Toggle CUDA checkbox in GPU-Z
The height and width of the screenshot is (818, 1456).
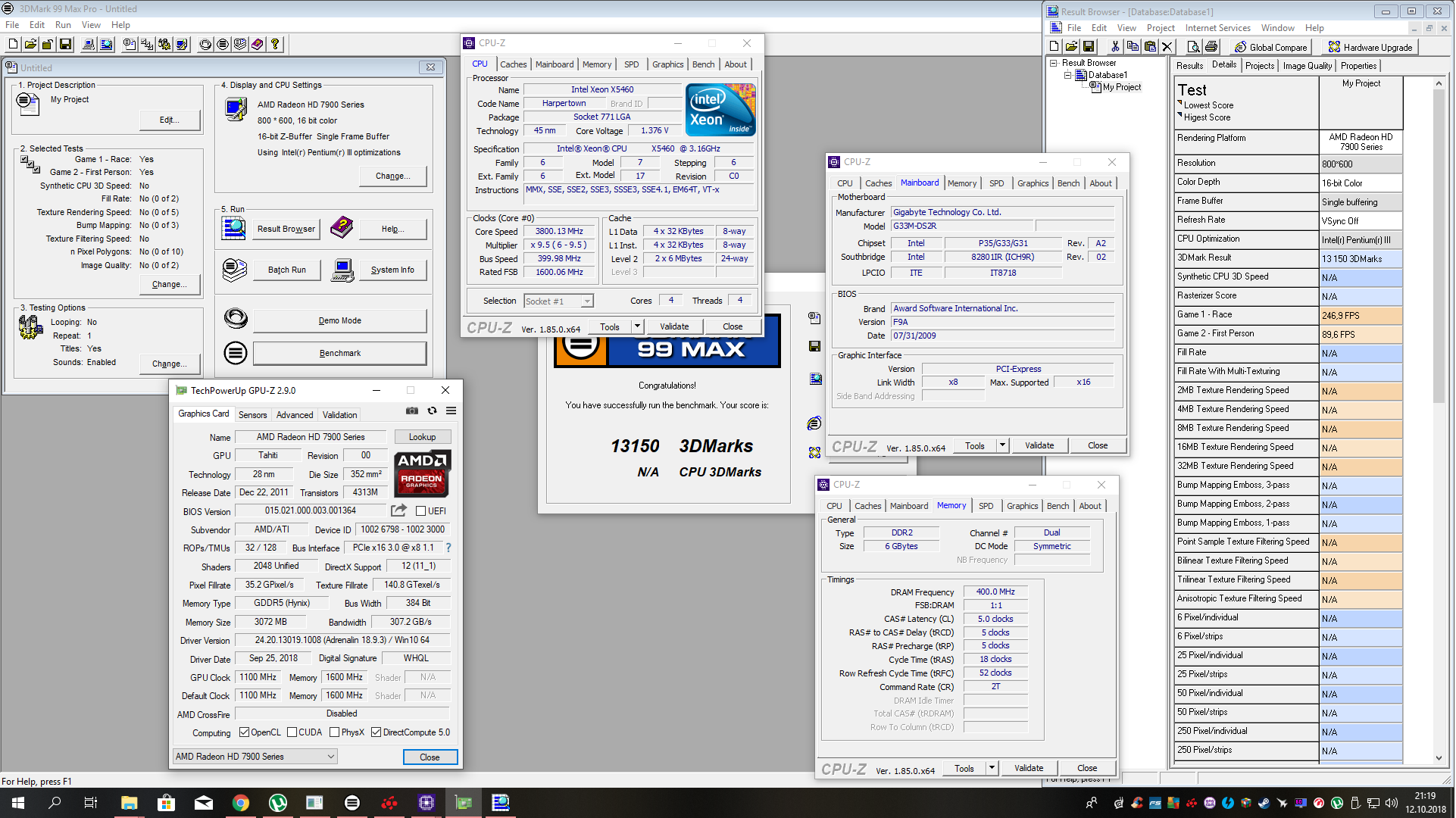(x=292, y=732)
